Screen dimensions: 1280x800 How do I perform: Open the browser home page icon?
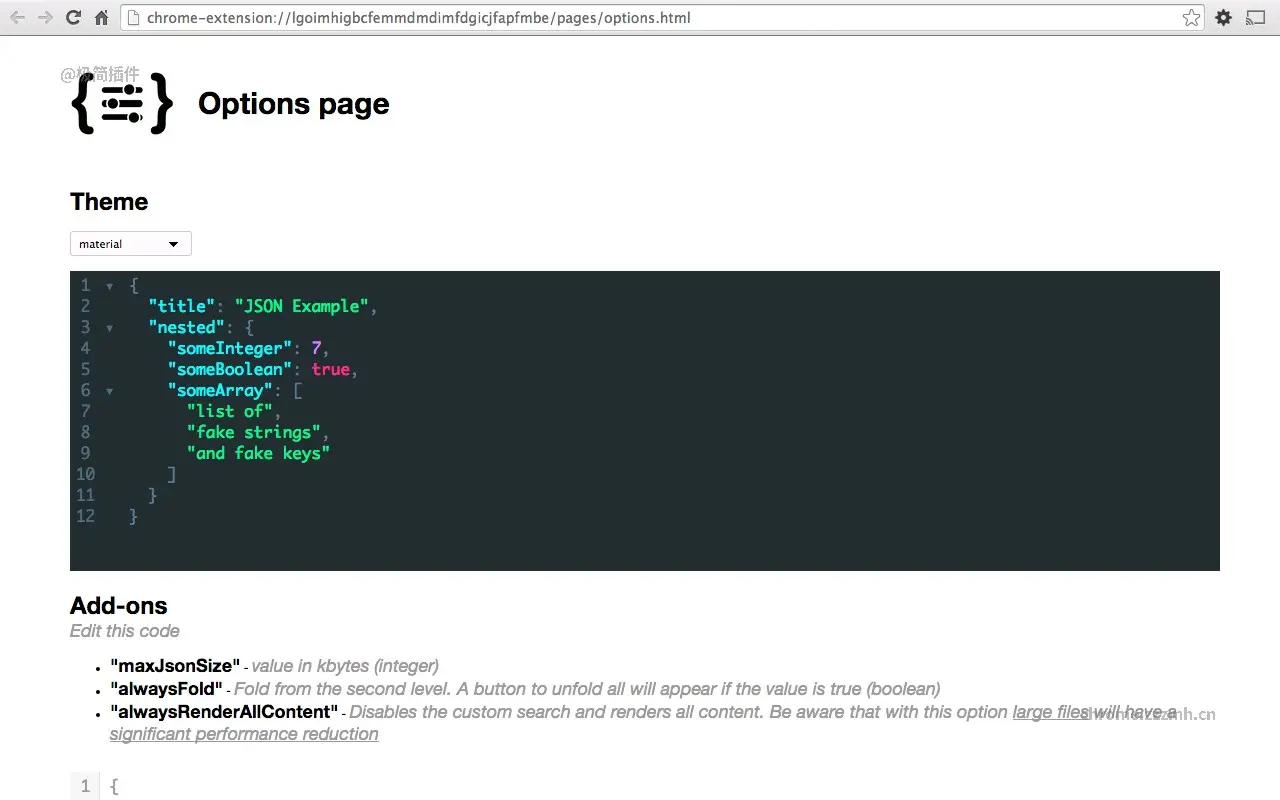pos(100,17)
